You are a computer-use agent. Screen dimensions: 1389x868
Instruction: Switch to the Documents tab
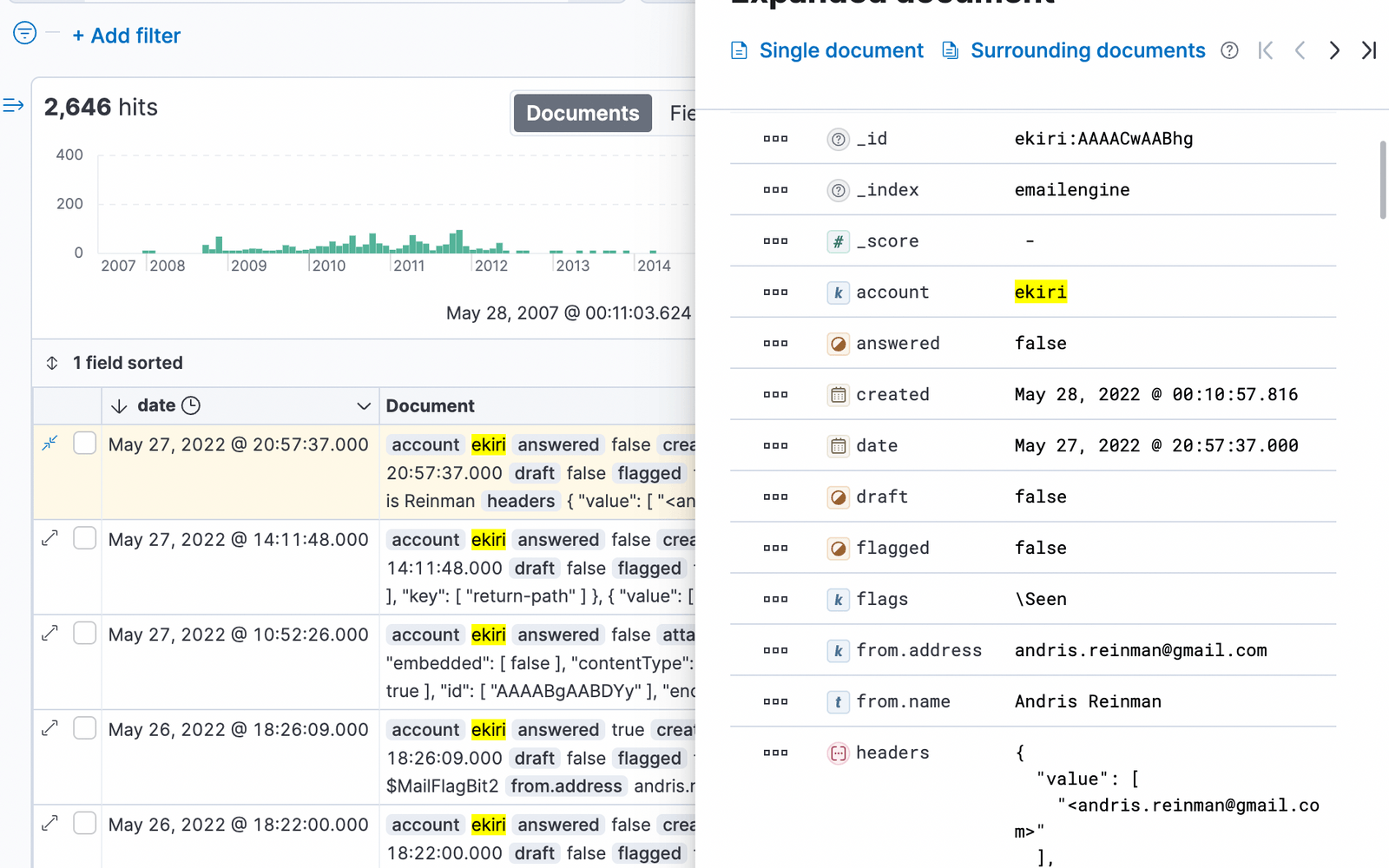tap(582, 113)
